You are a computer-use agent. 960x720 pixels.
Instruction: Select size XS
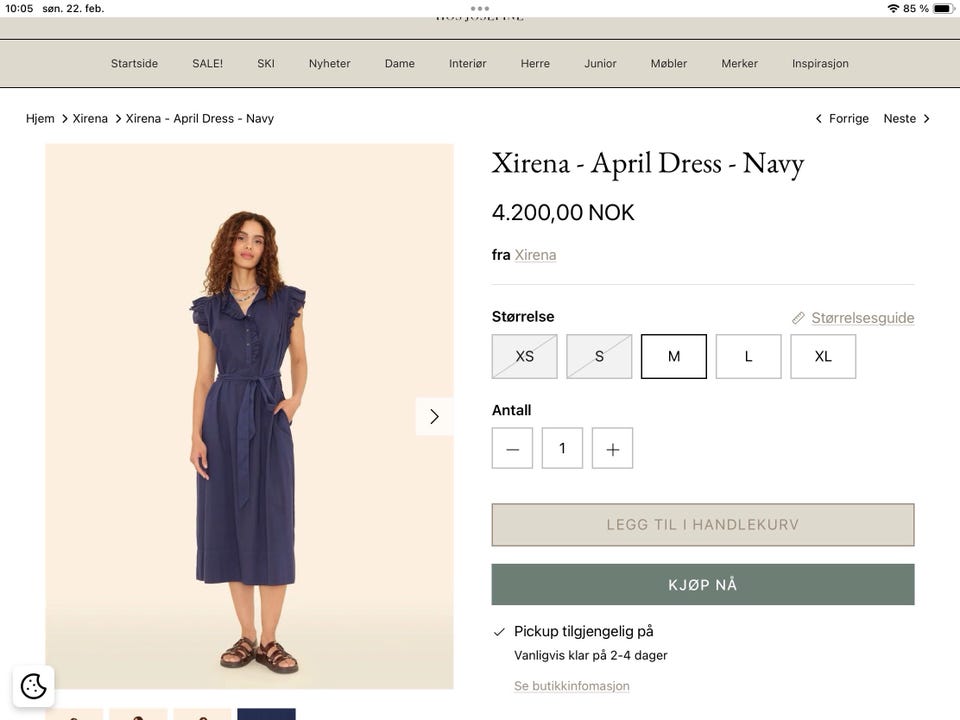525,356
